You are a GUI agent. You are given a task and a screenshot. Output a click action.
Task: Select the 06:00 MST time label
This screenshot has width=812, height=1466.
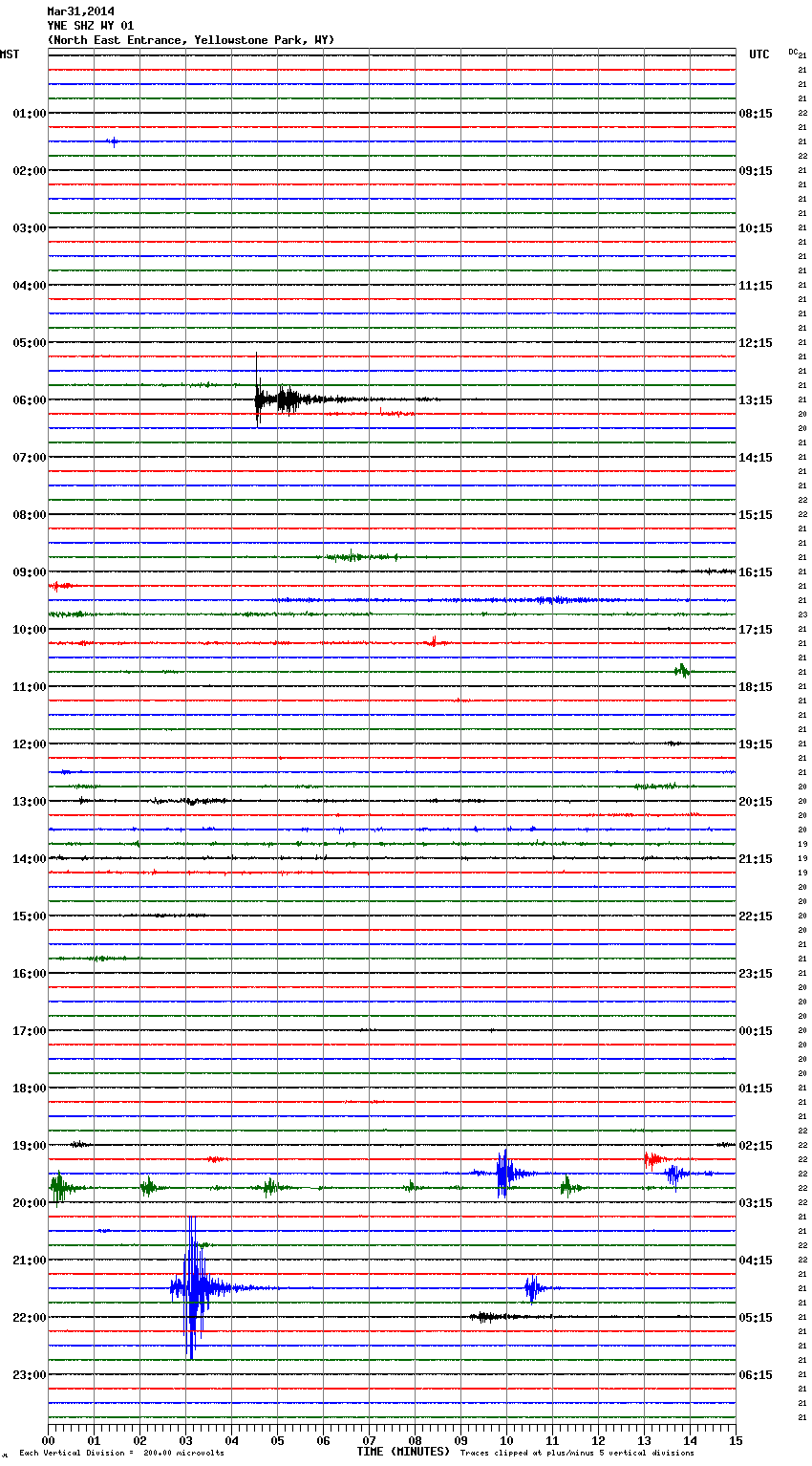[x=30, y=400]
